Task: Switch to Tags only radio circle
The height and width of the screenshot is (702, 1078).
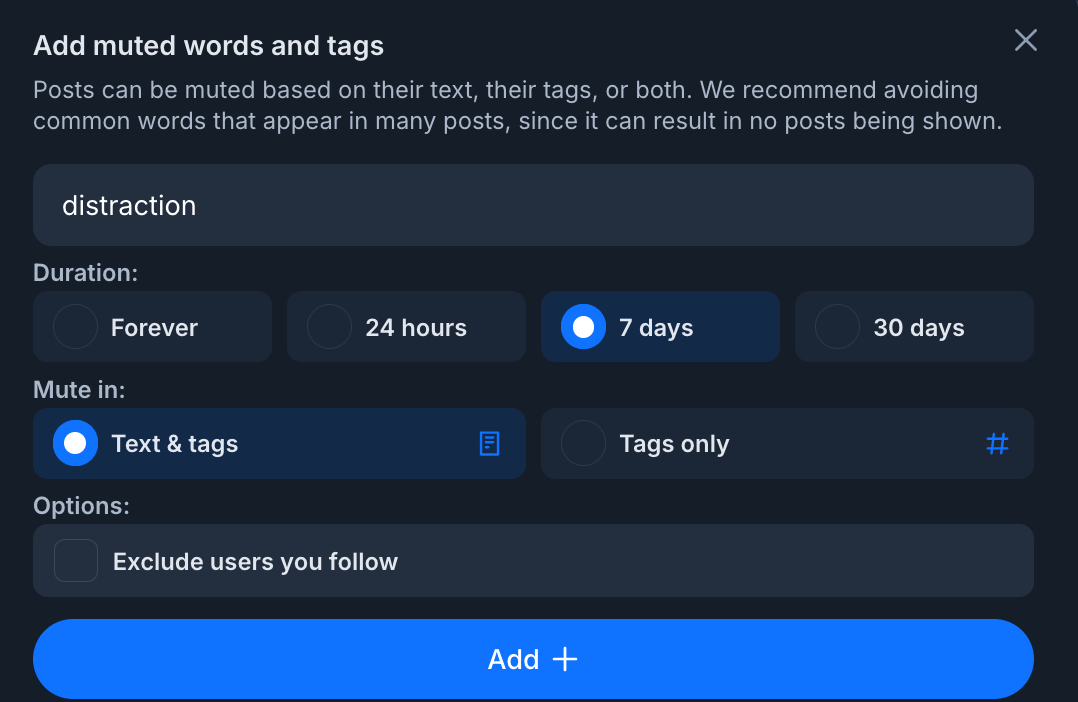Action: pyautogui.click(x=583, y=444)
